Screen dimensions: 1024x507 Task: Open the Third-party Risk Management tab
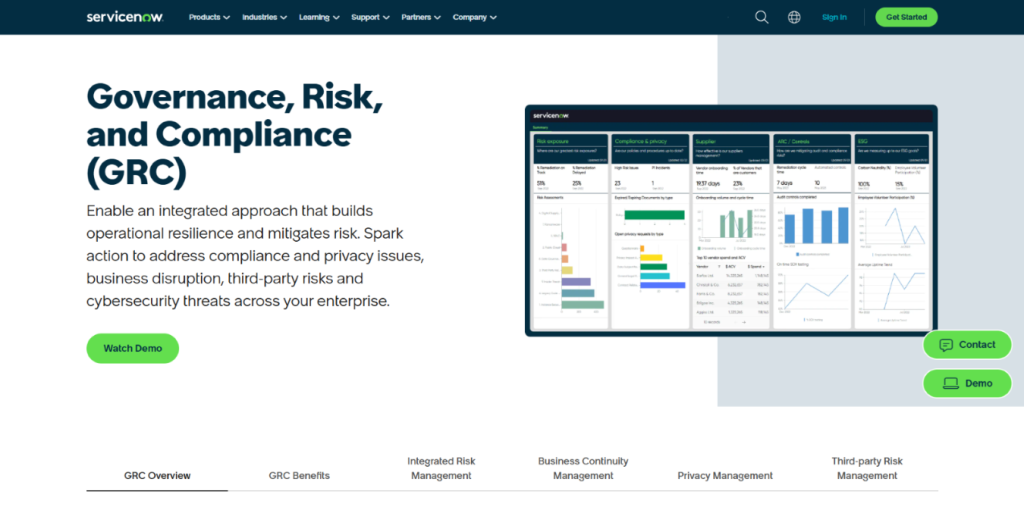coord(867,468)
